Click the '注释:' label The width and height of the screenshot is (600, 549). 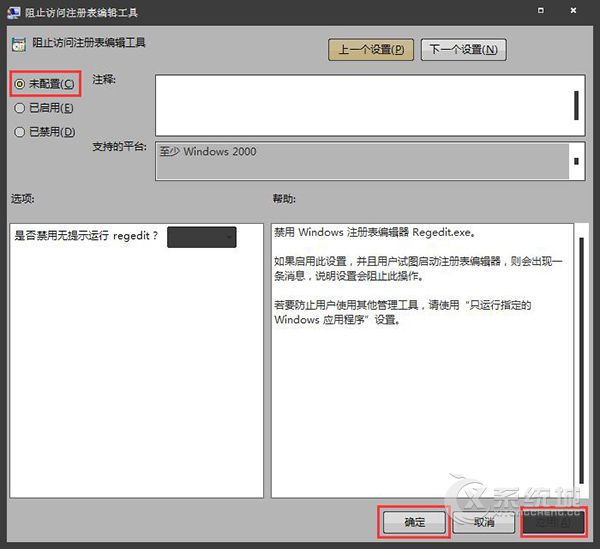click(104, 79)
